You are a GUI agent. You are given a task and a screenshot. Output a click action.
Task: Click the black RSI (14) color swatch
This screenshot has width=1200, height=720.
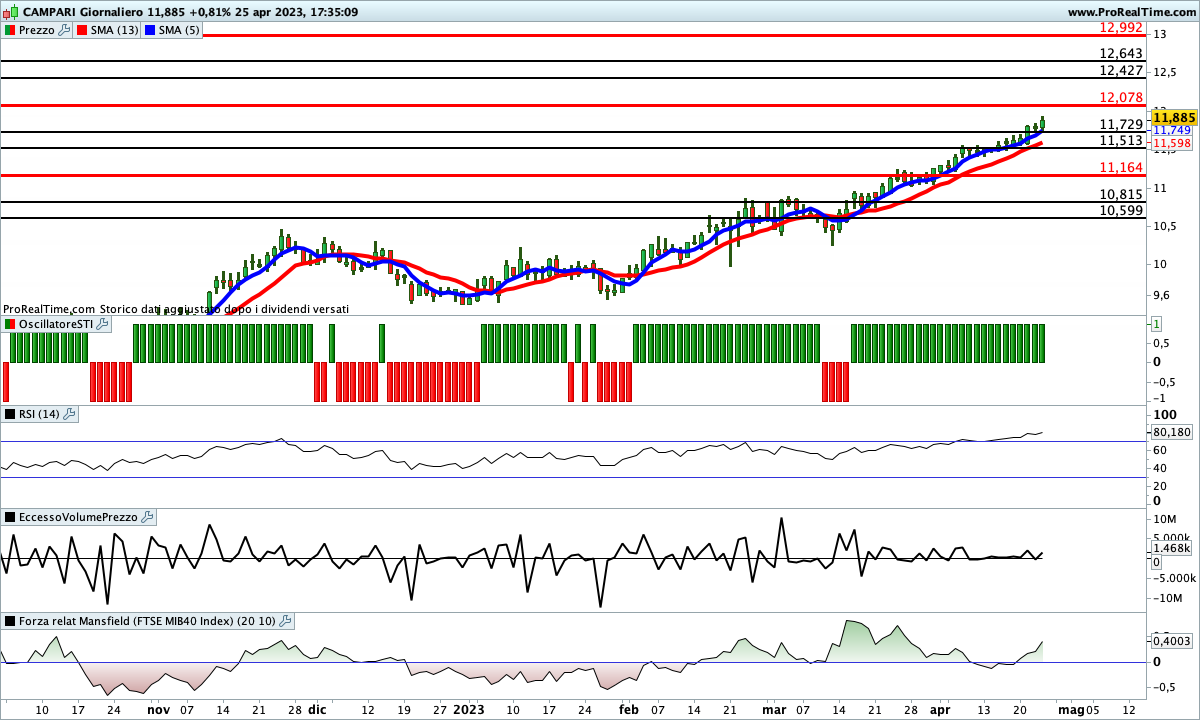pos(10,414)
